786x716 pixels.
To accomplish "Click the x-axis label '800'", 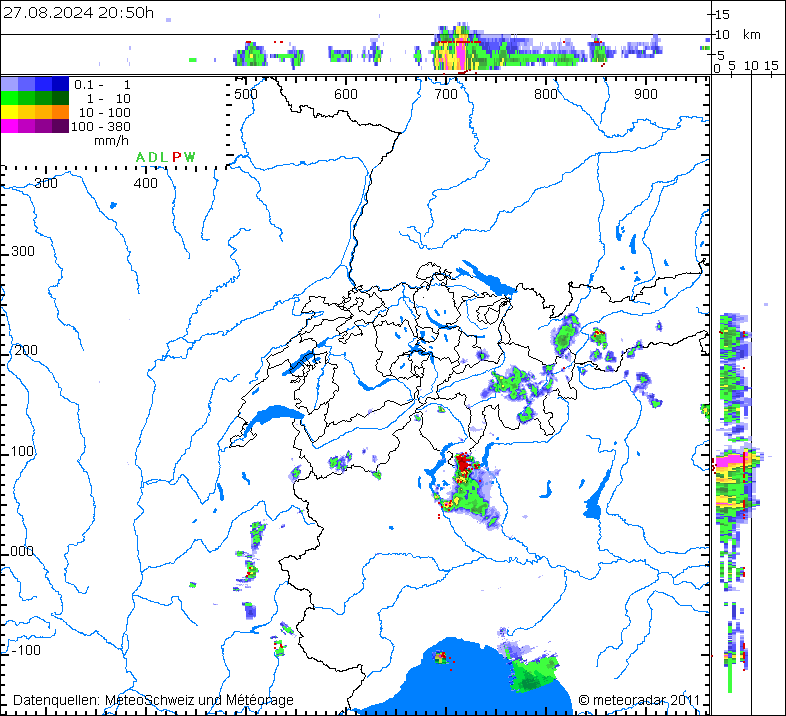I will [x=545, y=94].
